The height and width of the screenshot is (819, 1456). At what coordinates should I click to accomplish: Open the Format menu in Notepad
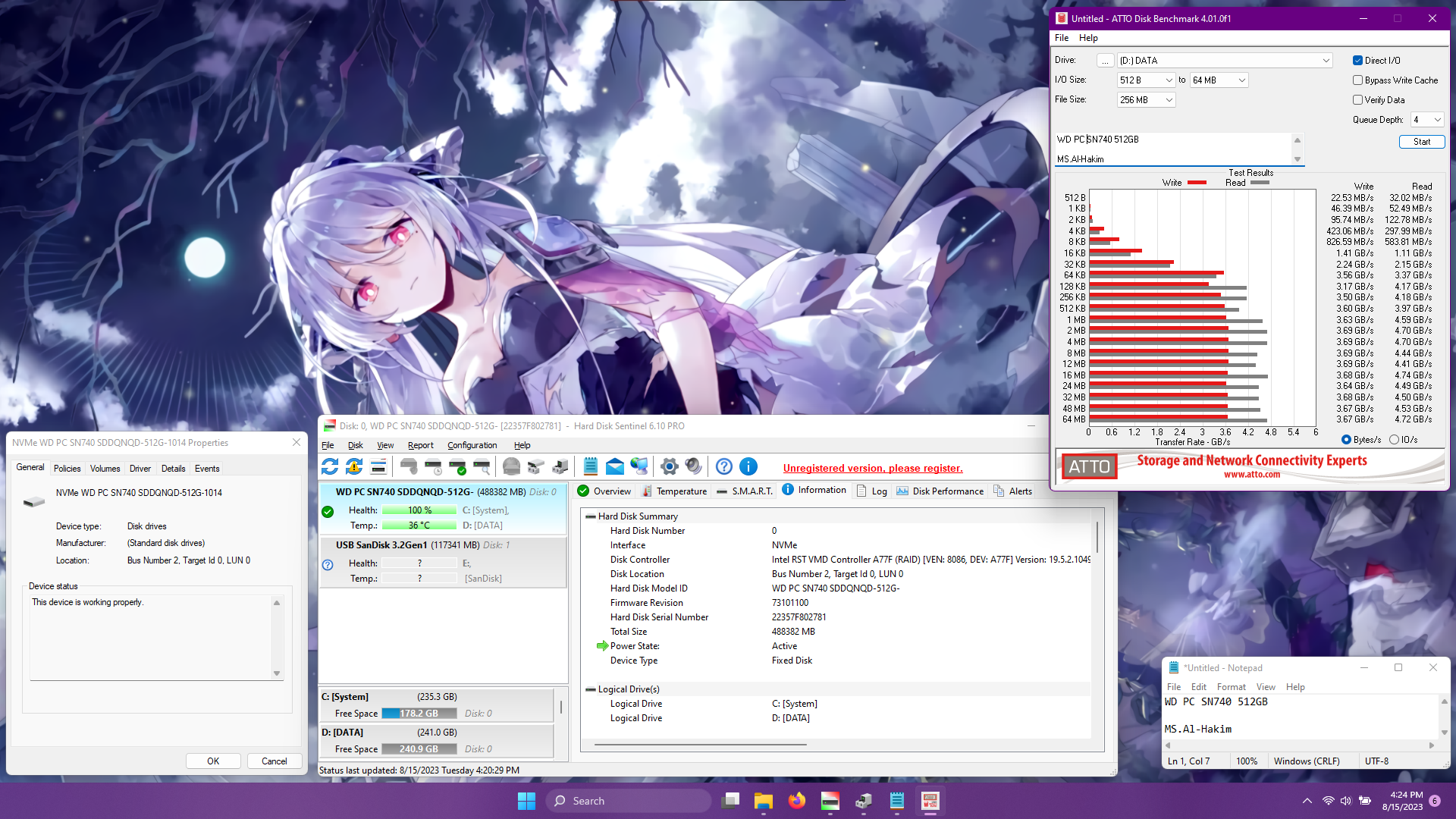pos(1231,687)
